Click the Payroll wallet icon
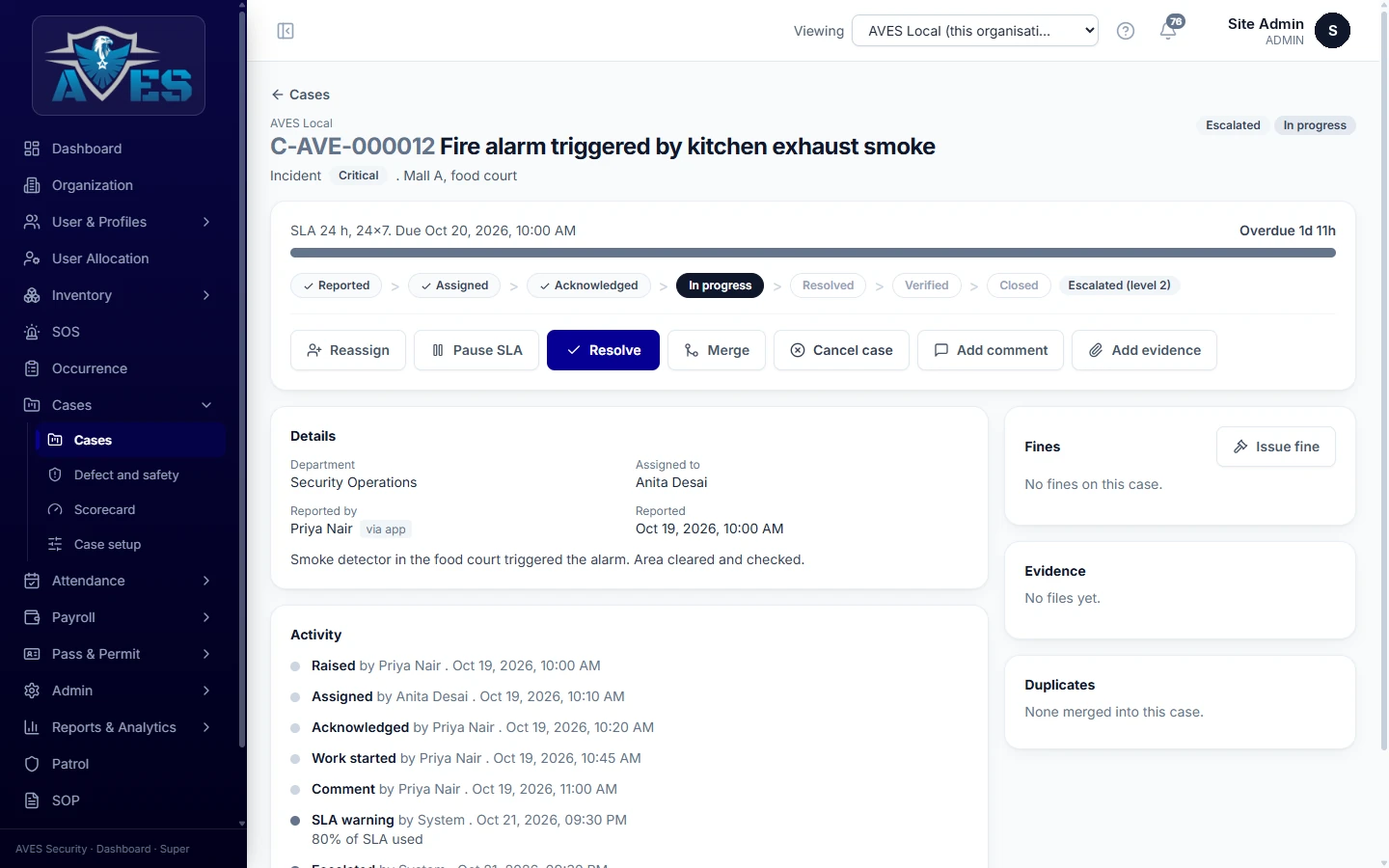 (x=32, y=617)
